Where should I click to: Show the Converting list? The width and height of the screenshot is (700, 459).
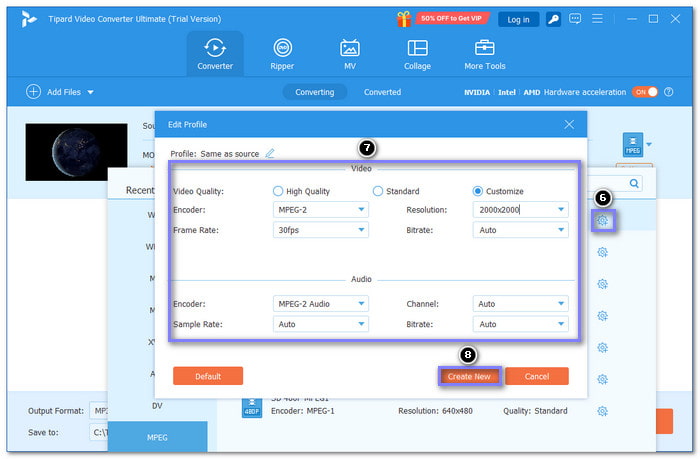pos(315,92)
